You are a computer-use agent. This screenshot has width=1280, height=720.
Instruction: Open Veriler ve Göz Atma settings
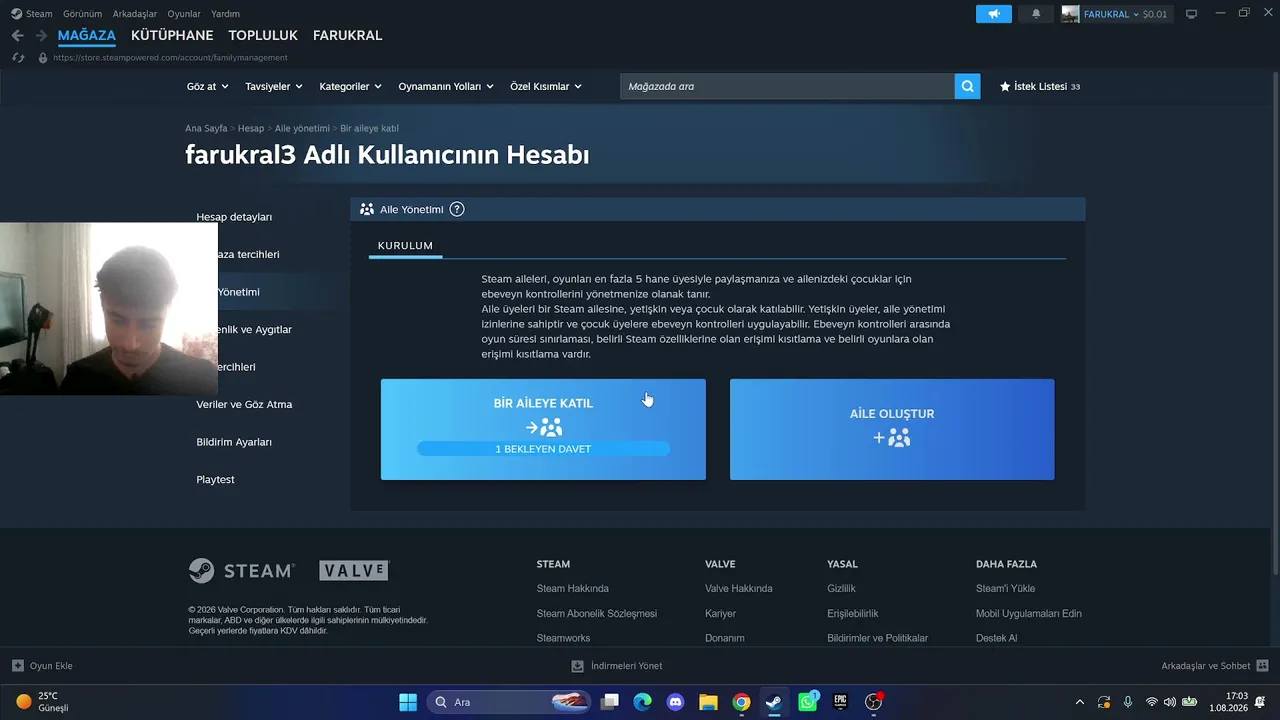point(244,404)
